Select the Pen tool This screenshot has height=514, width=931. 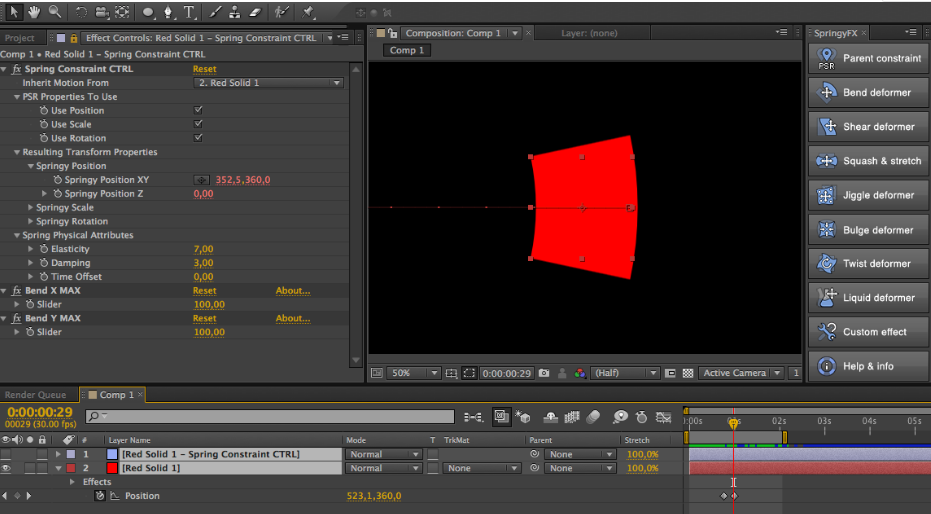169,12
